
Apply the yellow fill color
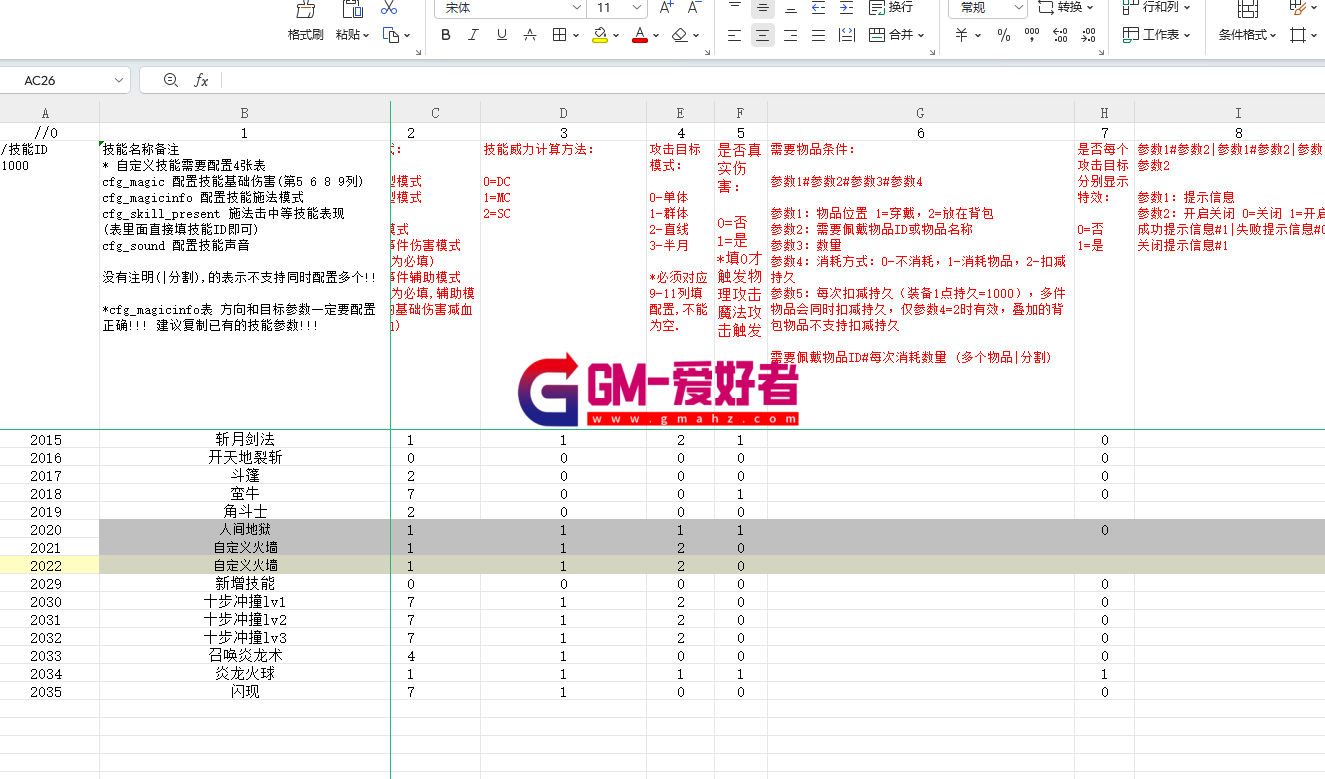point(599,35)
